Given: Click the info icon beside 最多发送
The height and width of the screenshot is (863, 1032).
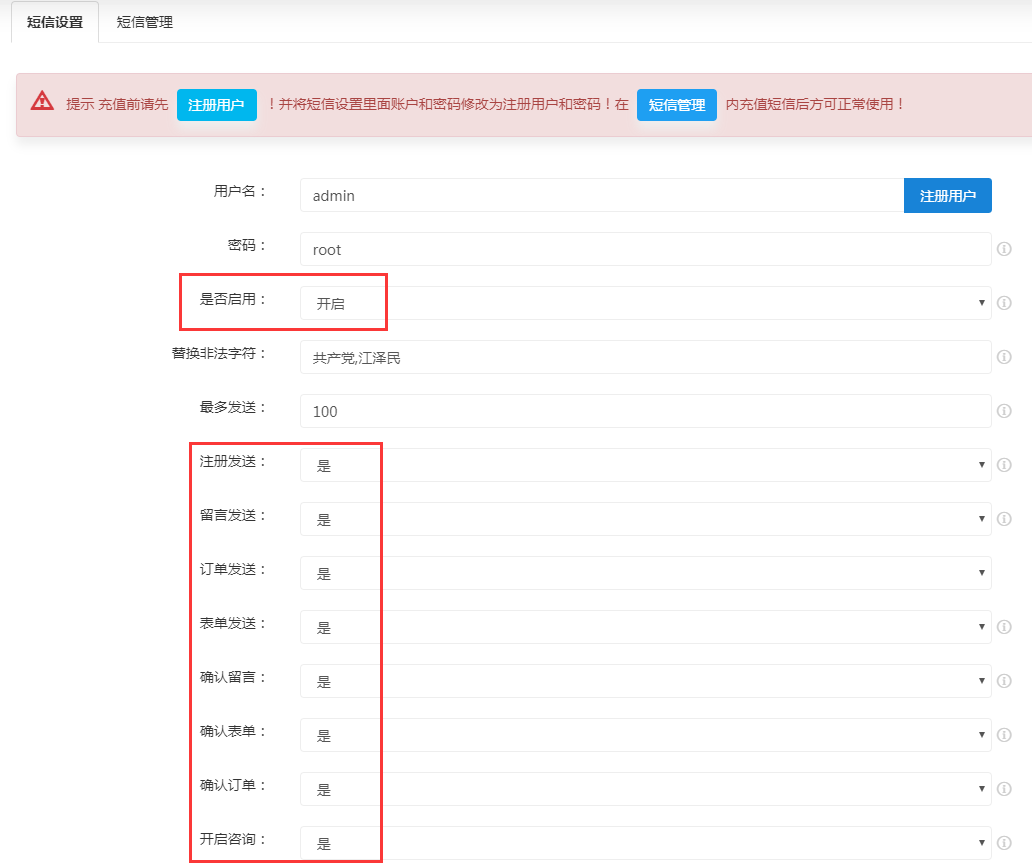Looking at the screenshot, I should [1004, 411].
